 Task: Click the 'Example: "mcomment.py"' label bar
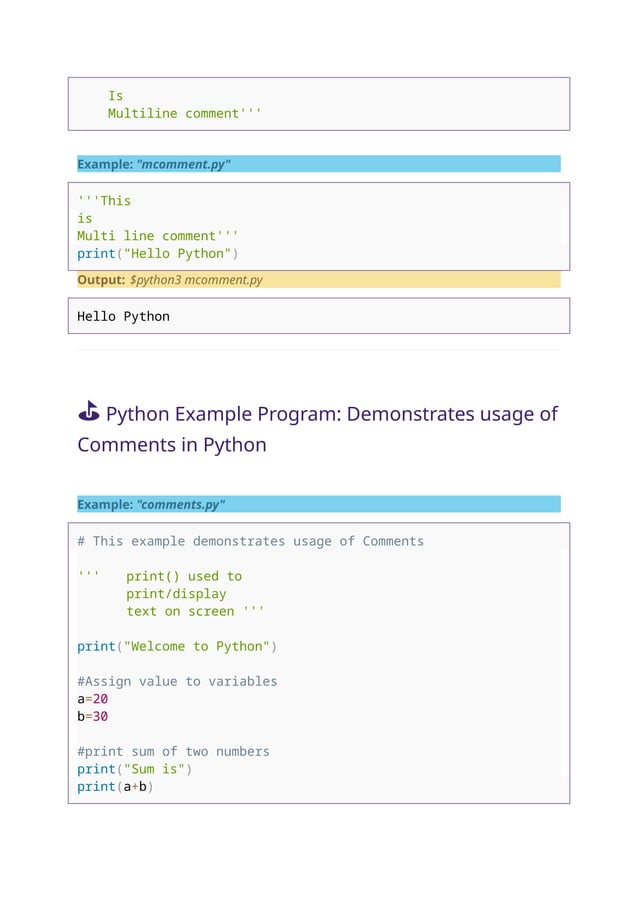[319, 164]
